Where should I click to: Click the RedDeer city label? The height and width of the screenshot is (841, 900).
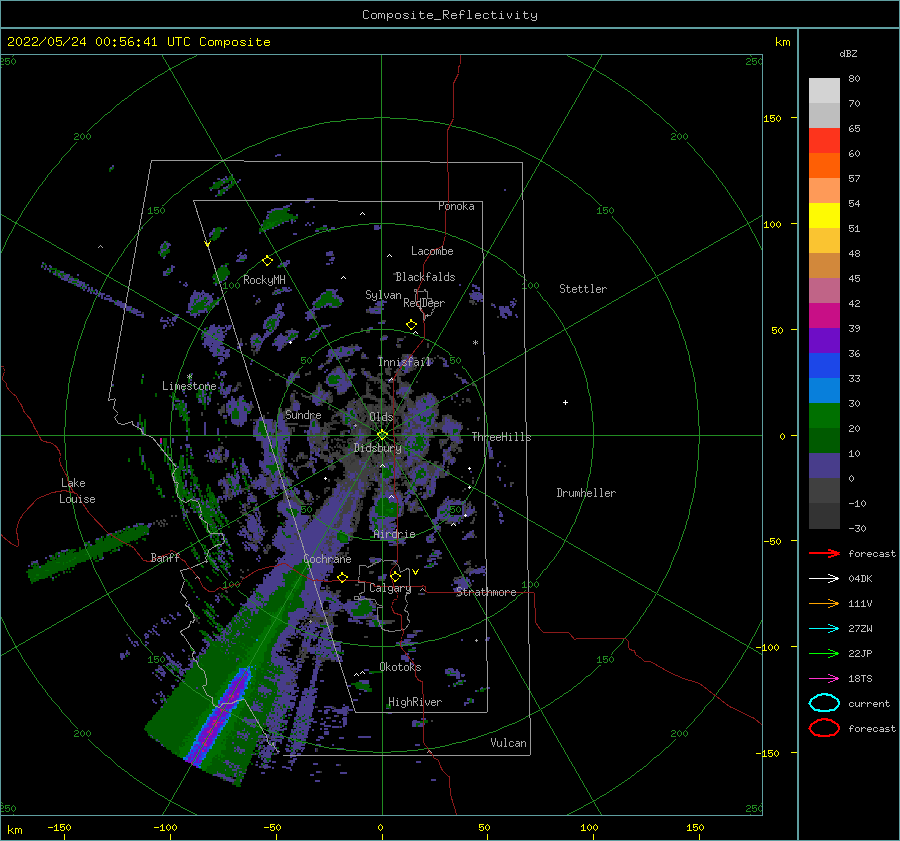[424, 303]
